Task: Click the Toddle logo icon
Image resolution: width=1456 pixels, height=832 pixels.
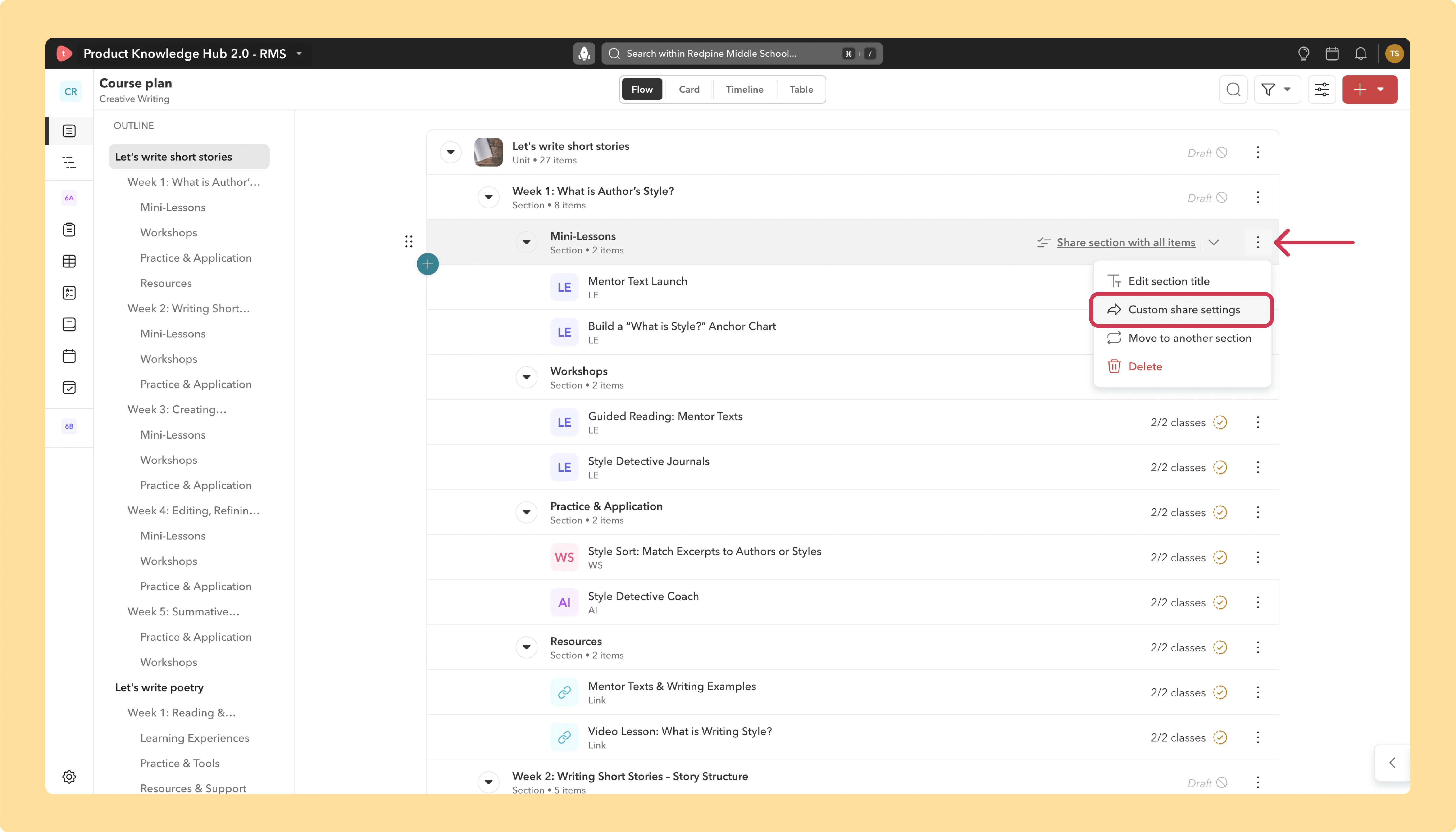Action: (x=64, y=54)
